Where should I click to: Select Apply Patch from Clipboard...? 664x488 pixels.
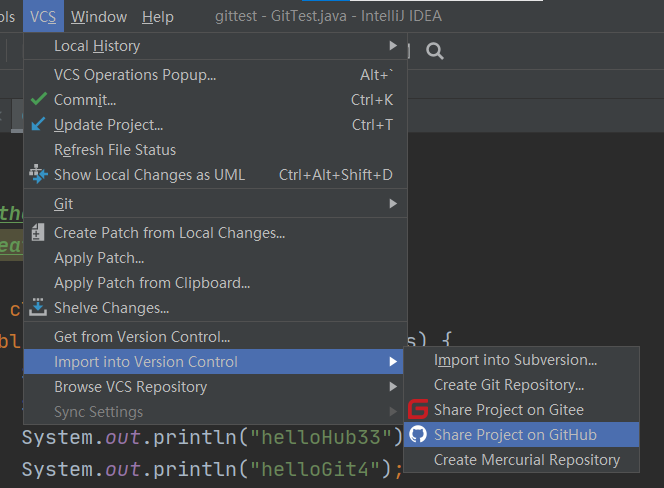pos(216,283)
